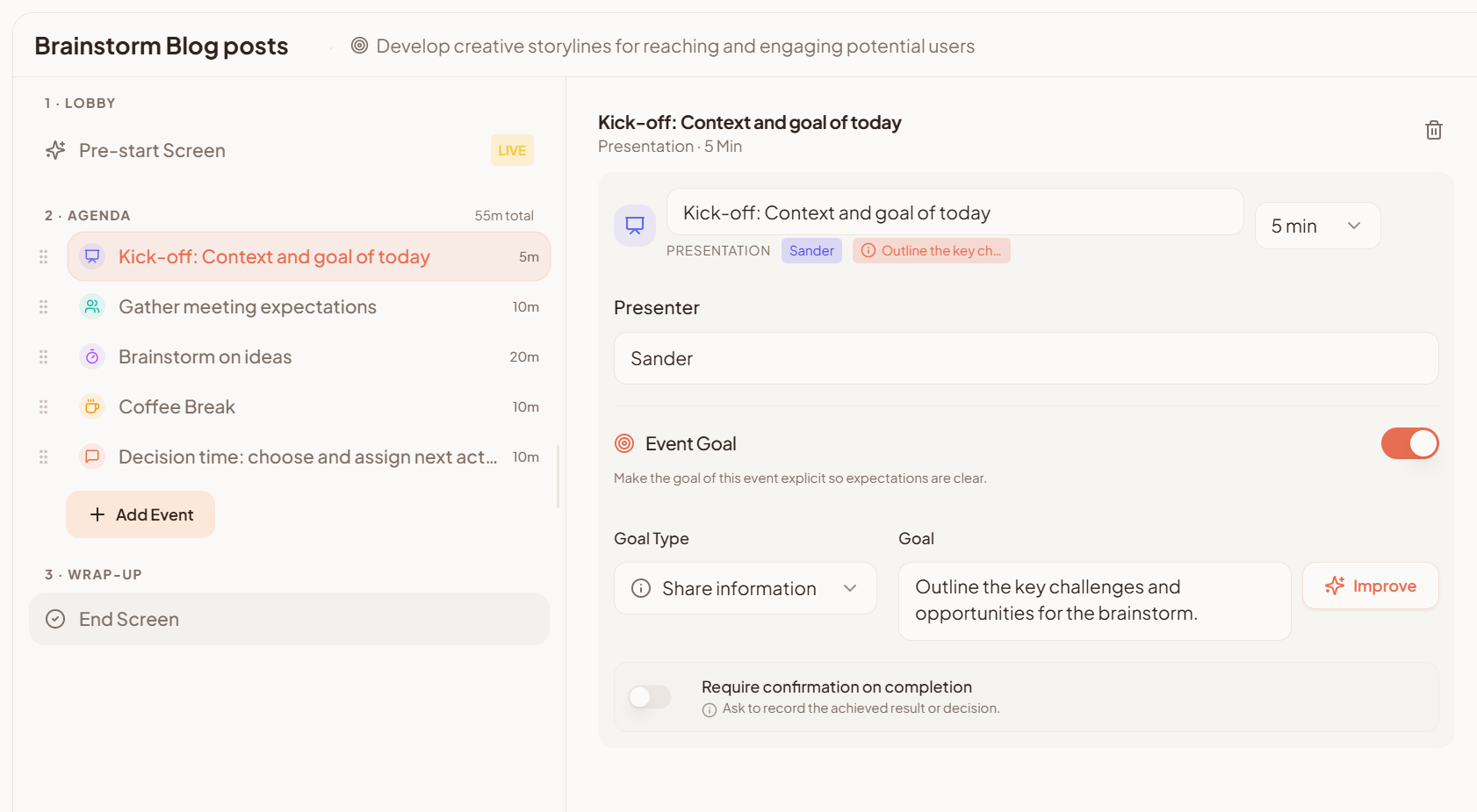Viewport: 1477px width, 812px height.
Task: Click the chat bubble icon on Decision time event
Action: pos(91,456)
